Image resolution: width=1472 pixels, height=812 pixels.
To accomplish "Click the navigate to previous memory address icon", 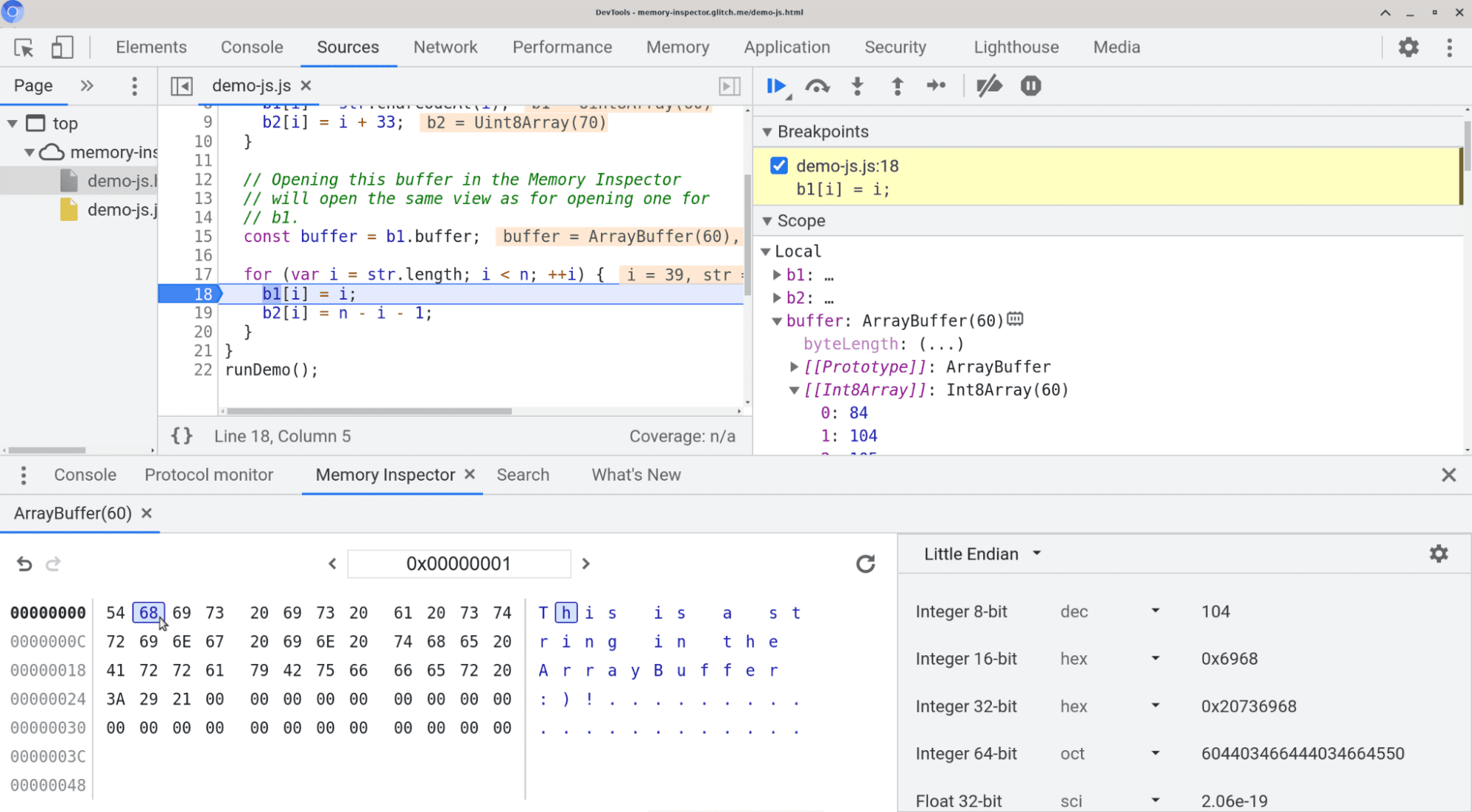I will pos(331,563).
